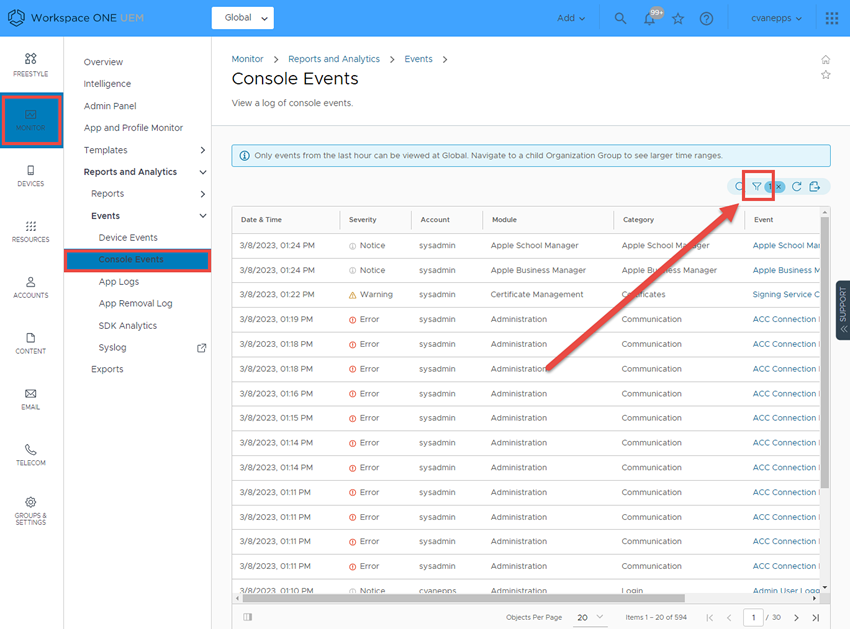Open the cvanepps user menu
This screenshot has width=850, height=629.
point(776,18)
